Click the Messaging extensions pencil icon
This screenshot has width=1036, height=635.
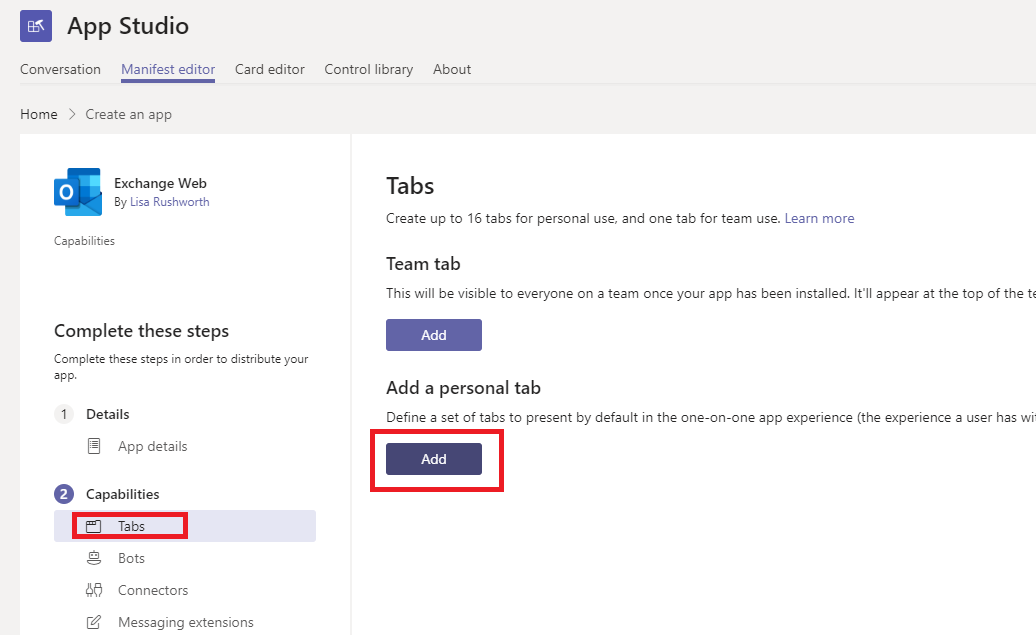point(94,622)
